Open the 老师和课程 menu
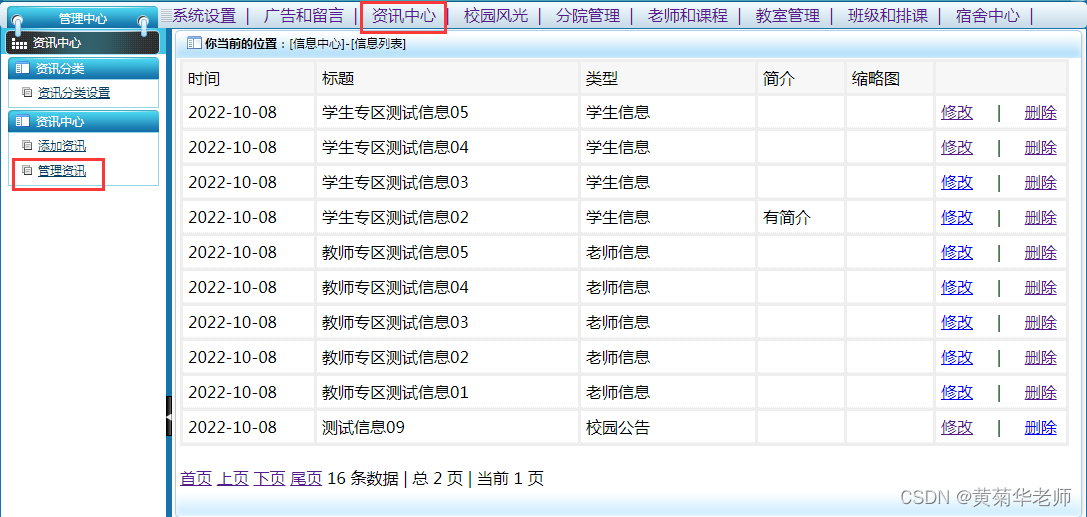This screenshot has width=1087, height=517. coord(688,15)
